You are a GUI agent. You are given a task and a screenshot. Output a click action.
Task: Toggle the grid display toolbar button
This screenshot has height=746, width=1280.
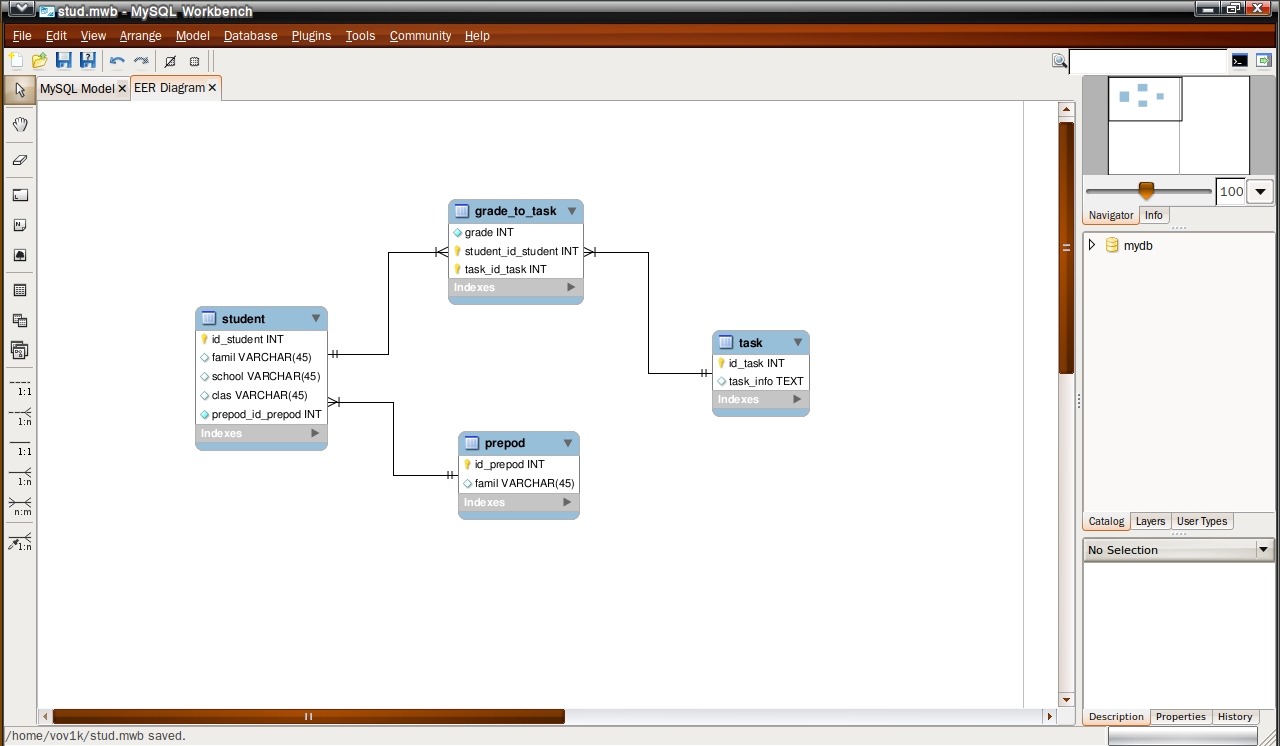194,61
